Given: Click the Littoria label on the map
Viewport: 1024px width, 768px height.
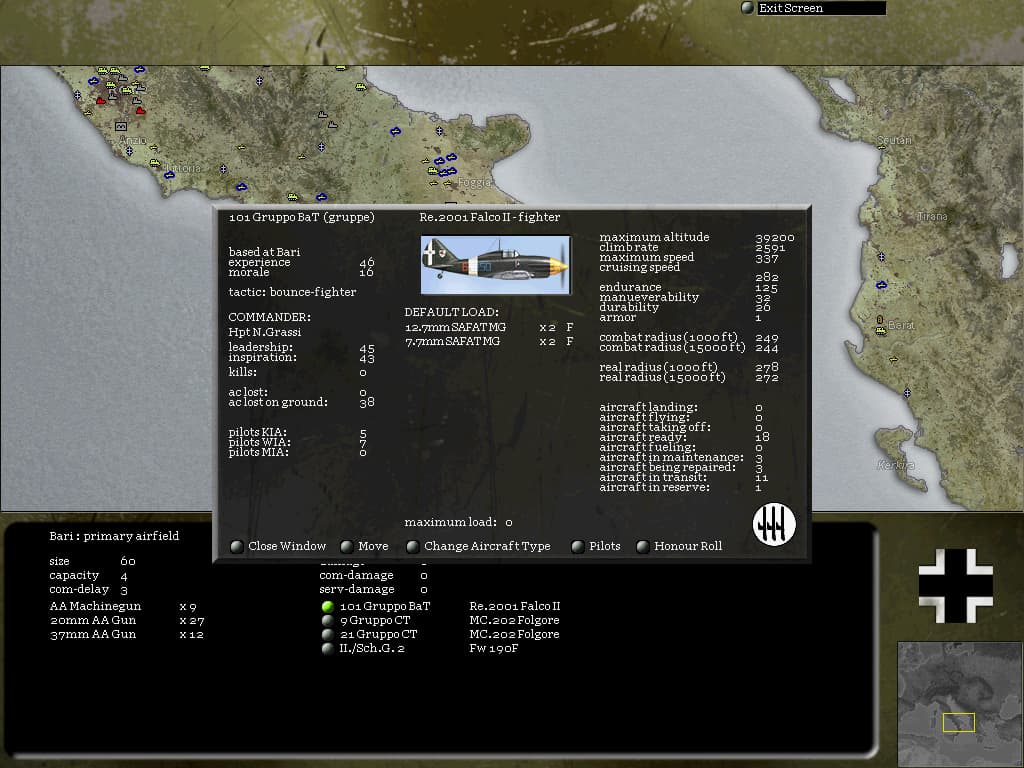Looking at the screenshot, I should coord(183,168).
